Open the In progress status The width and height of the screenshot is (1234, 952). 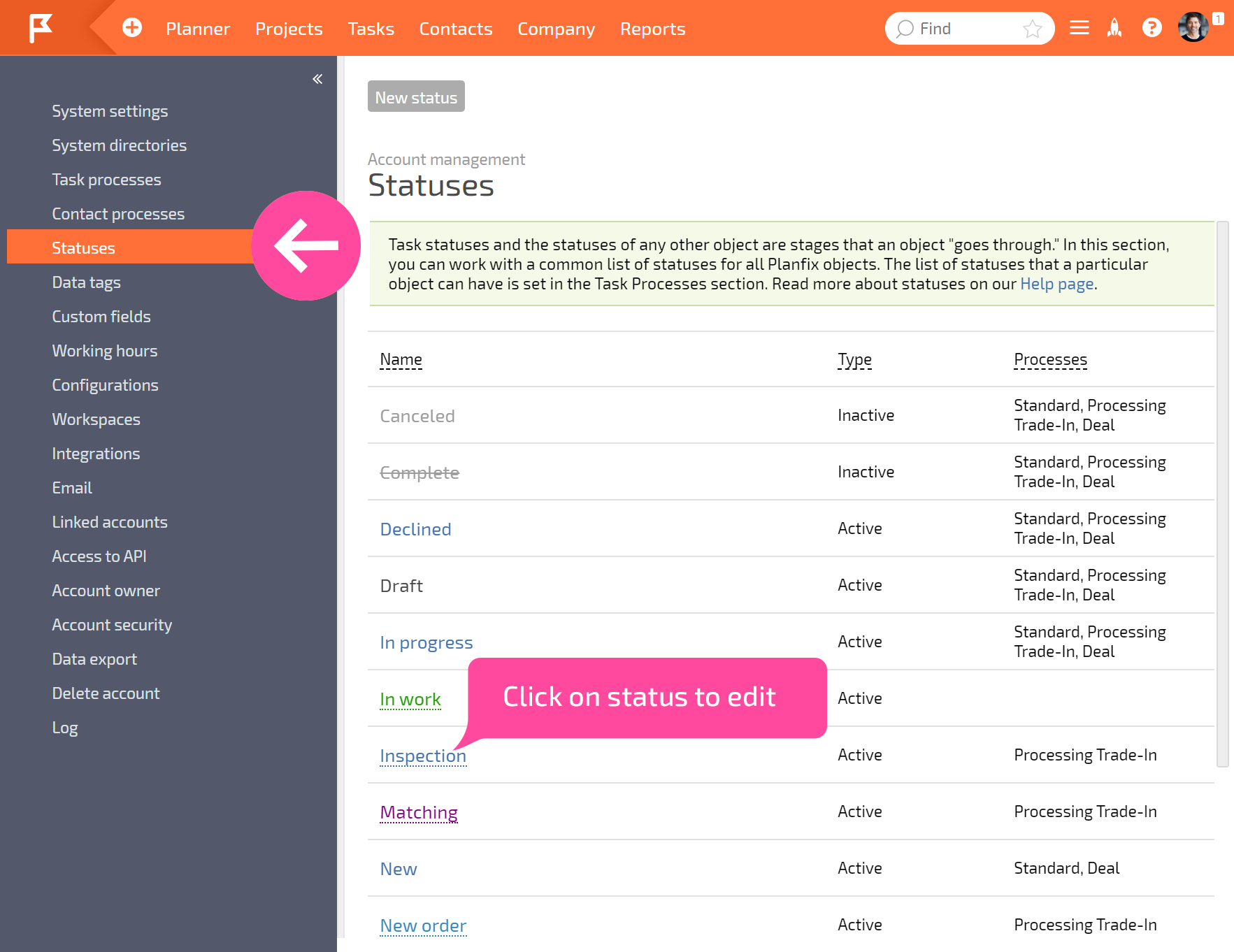click(x=426, y=642)
